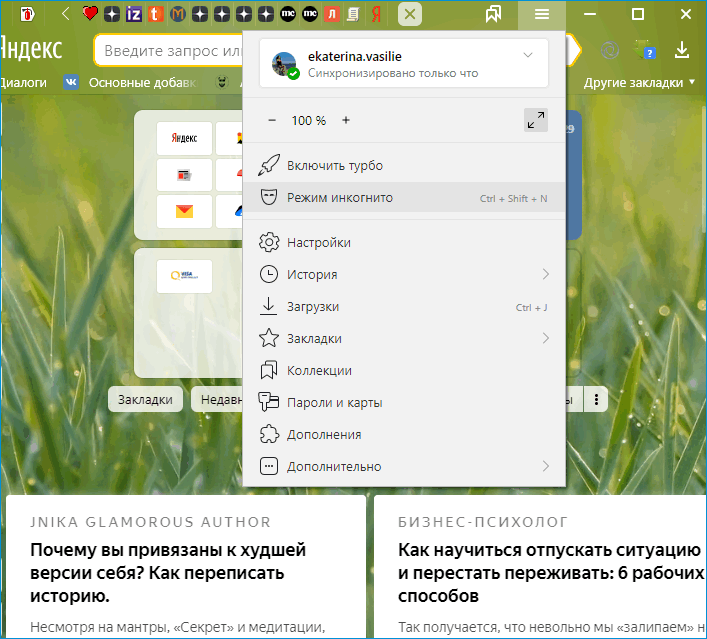
Task: Open the VK 'Основные добавк' bookmark
Action: [130, 83]
